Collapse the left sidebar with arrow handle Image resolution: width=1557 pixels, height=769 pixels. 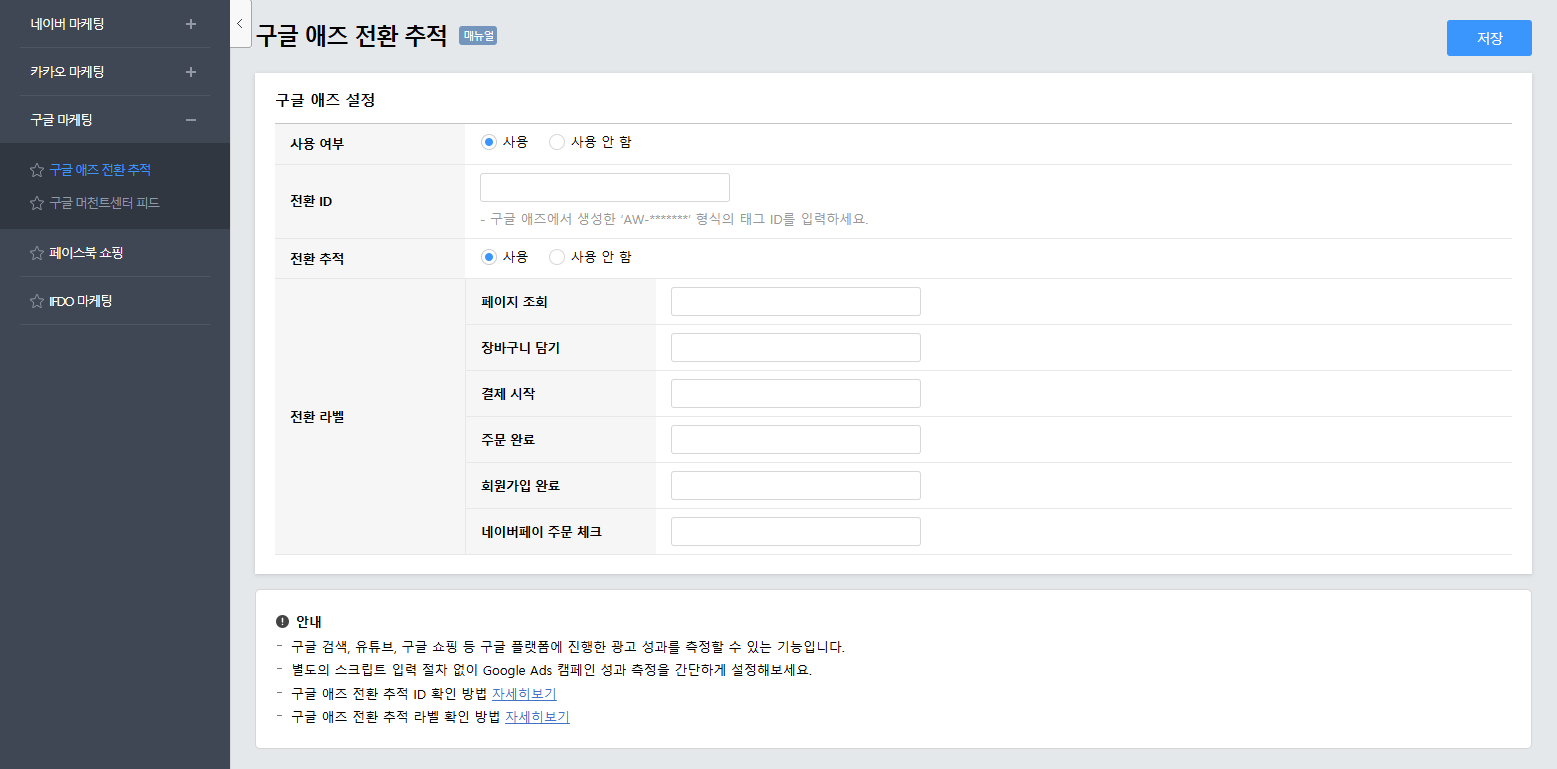coord(240,24)
